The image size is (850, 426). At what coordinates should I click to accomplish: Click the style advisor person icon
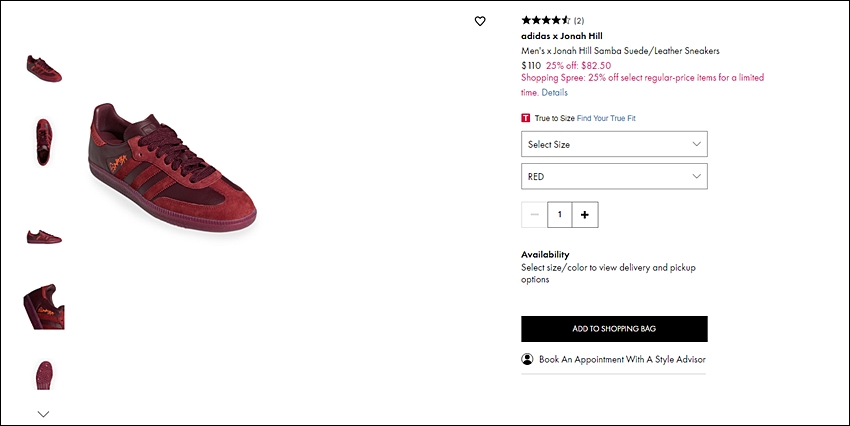point(527,359)
